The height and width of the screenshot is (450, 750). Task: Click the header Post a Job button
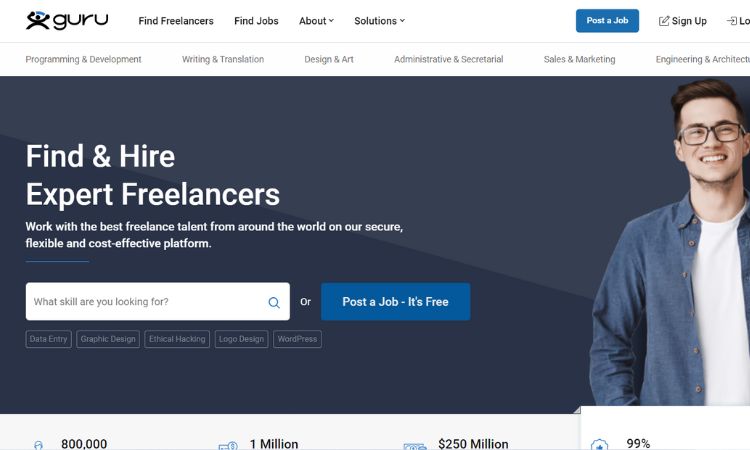607,21
